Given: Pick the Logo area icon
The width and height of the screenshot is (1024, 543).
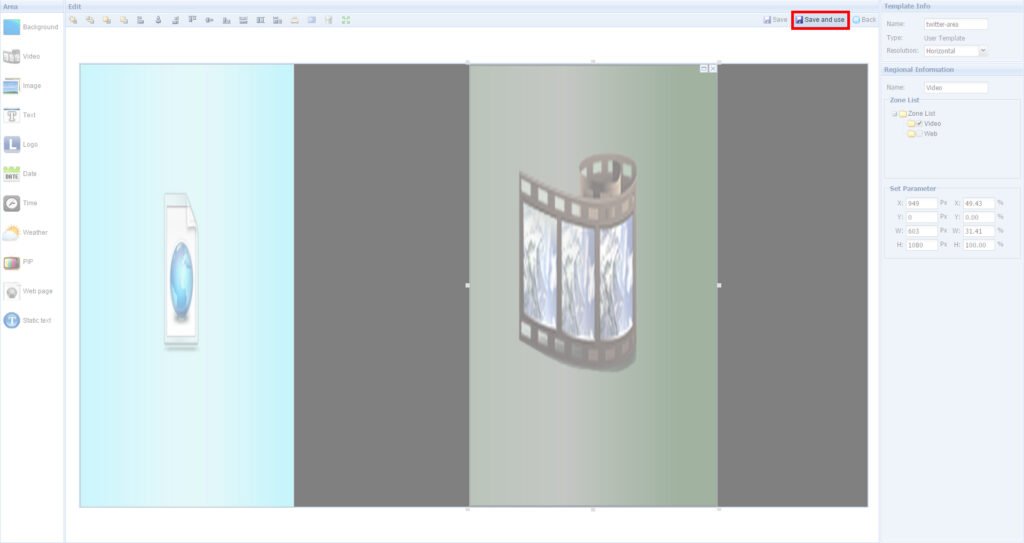Looking at the screenshot, I should [x=12, y=144].
